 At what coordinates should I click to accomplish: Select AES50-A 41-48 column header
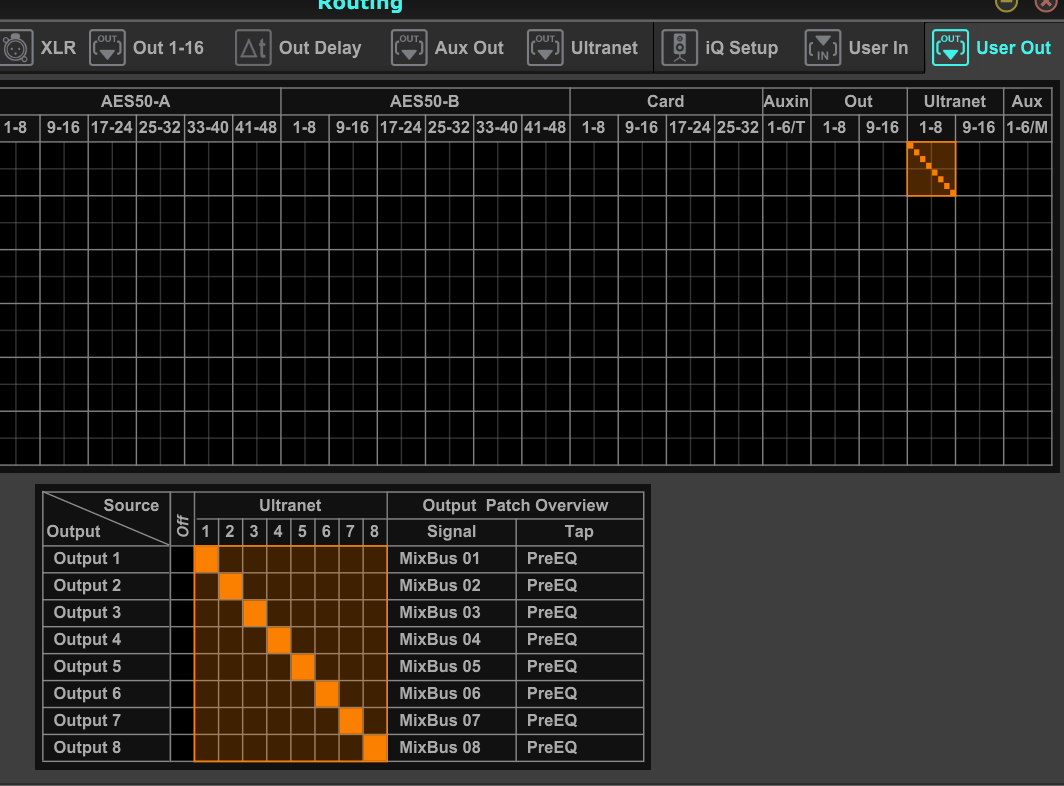click(256, 128)
